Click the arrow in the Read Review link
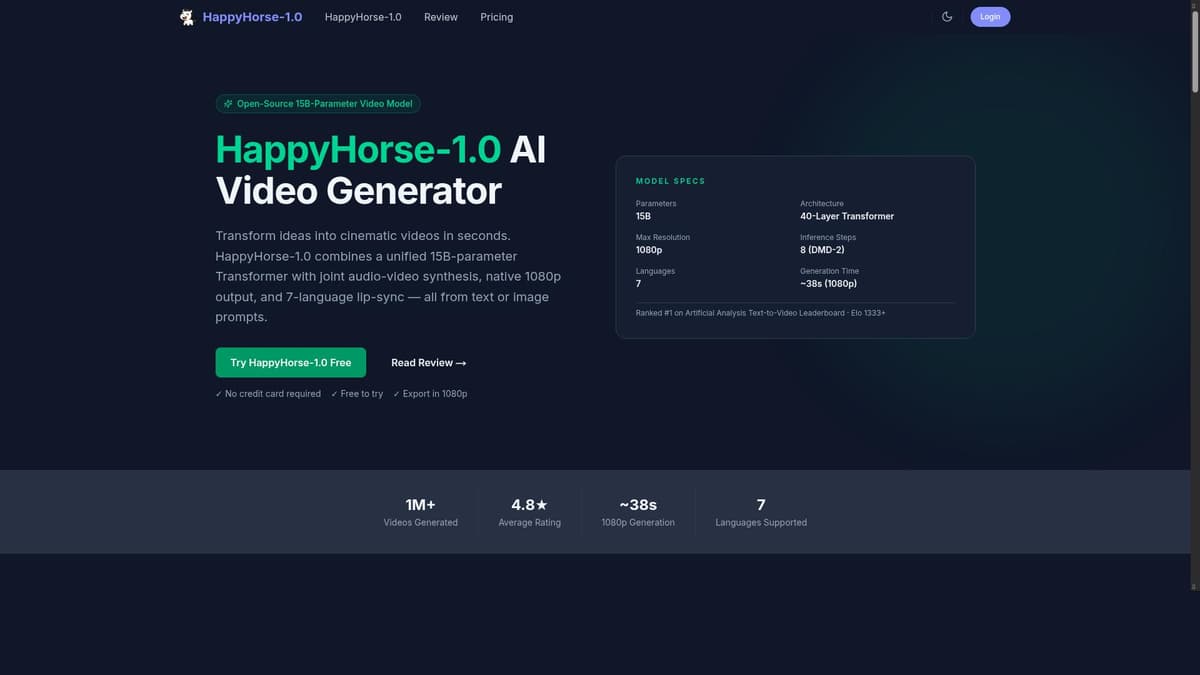The width and height of the screenshot is (1200, 675). (x=461, y=362)
